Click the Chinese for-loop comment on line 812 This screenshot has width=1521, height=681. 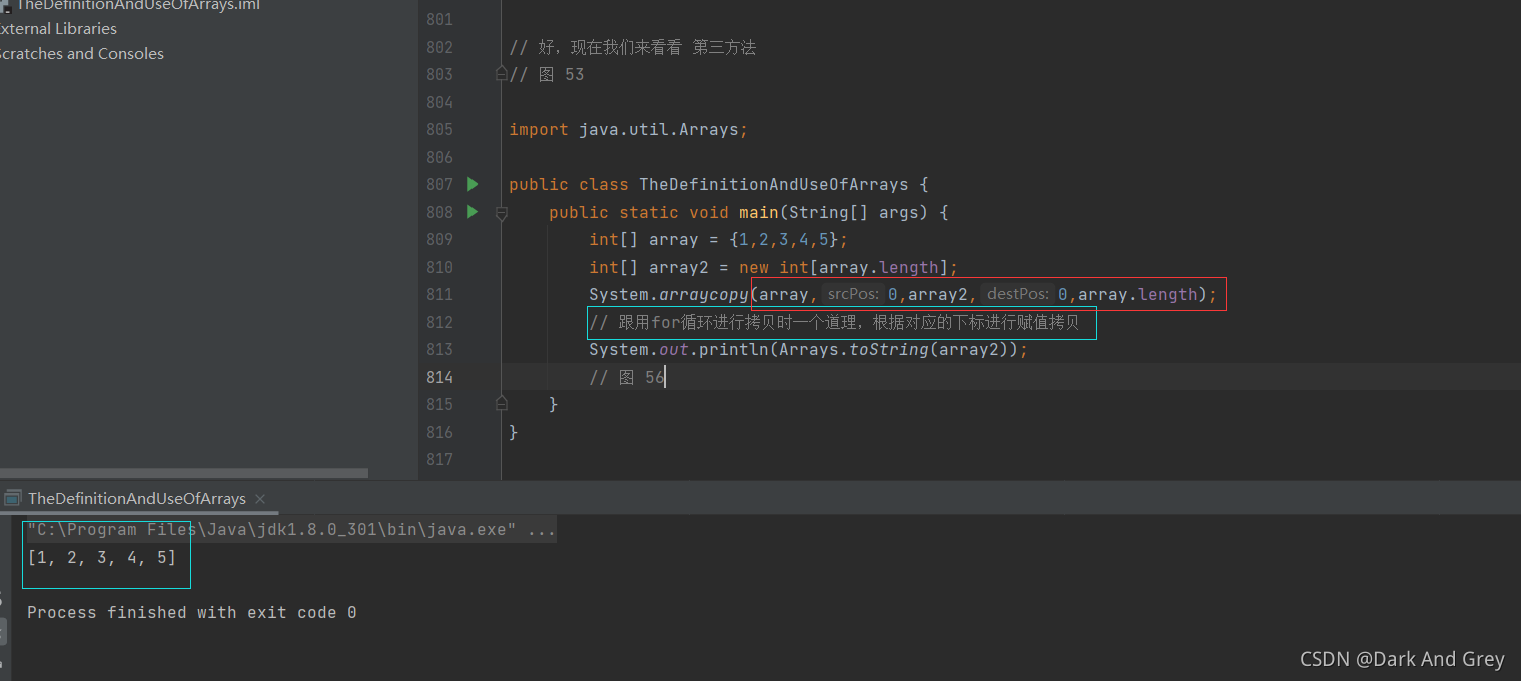click(x=834, y=322)
